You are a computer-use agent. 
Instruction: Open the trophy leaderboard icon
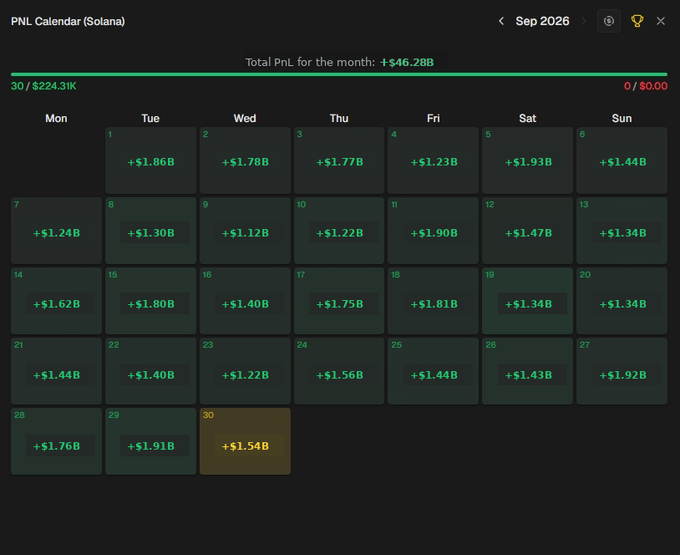(x=637, y=21)
